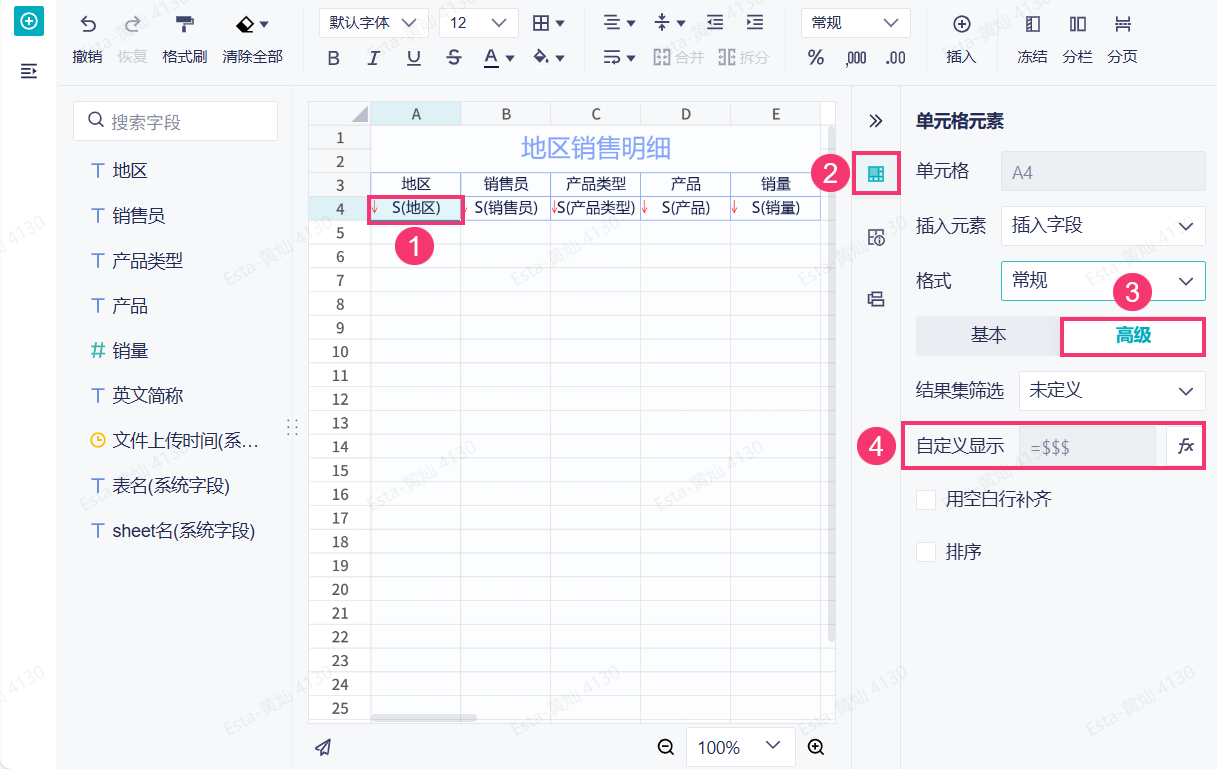Toggle italic formatting
This screenshot has width=1217, height=769.
[374, 58]
